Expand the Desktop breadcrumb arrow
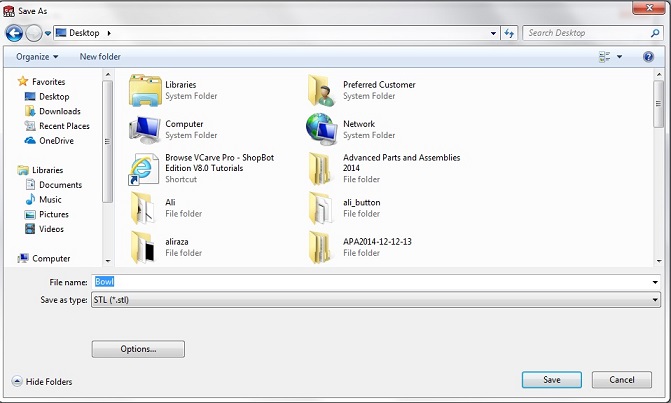This screenshot has width=671, height=403. tap(109, 33)
